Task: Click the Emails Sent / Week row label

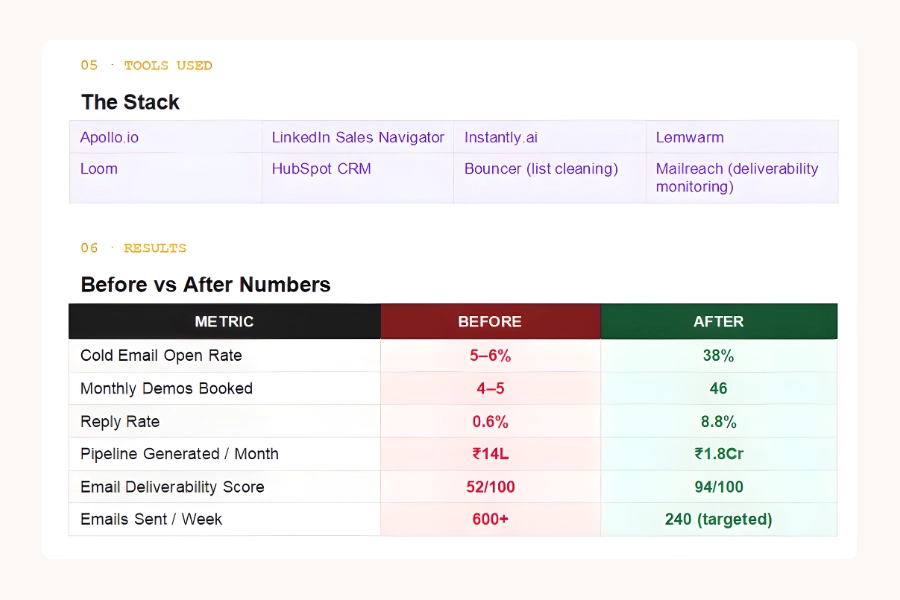Action: click(151, 519)
